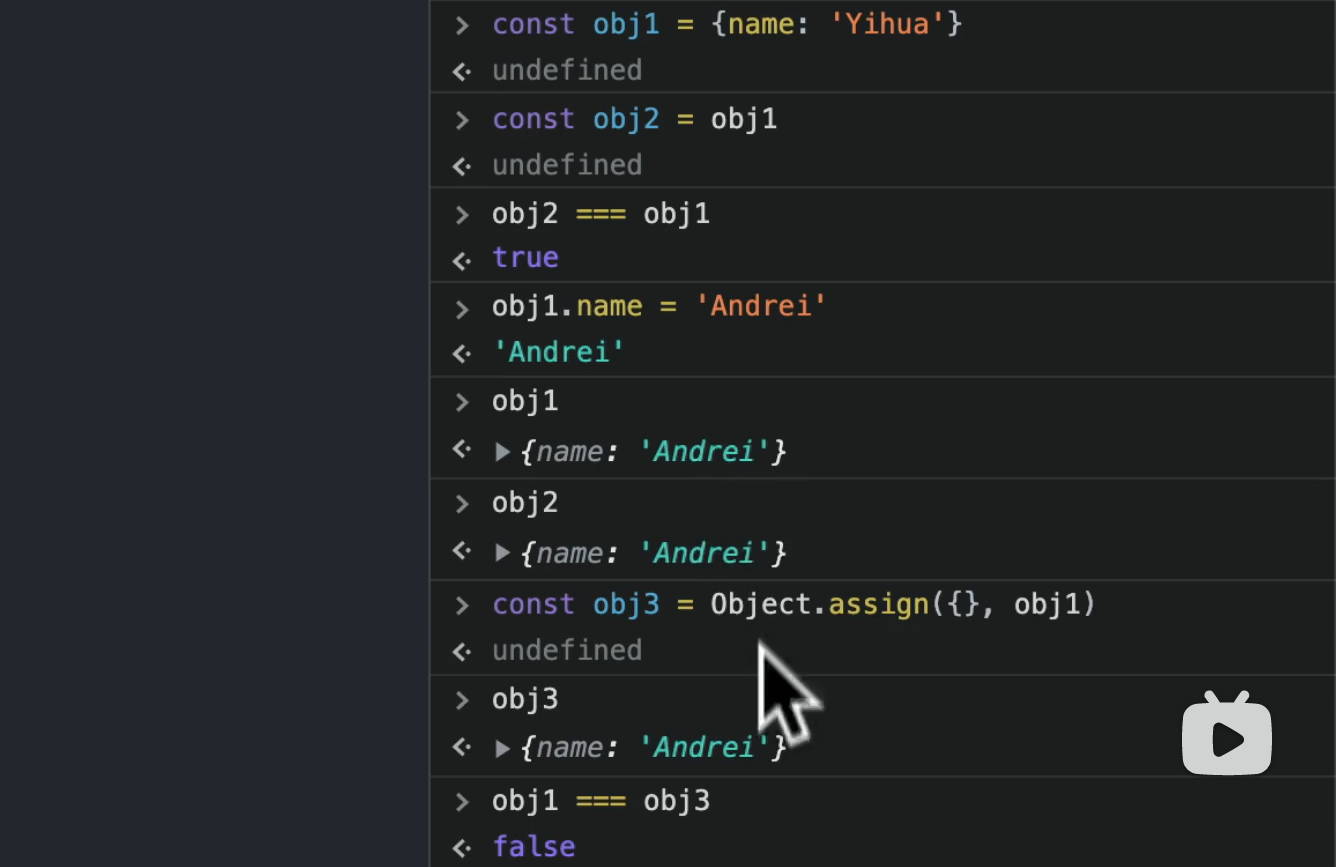Viewport: 1336px width, 867px height.
Task: Click the output arrow beside the teal 'Andrei' string
Action: (x=461, y=353)
